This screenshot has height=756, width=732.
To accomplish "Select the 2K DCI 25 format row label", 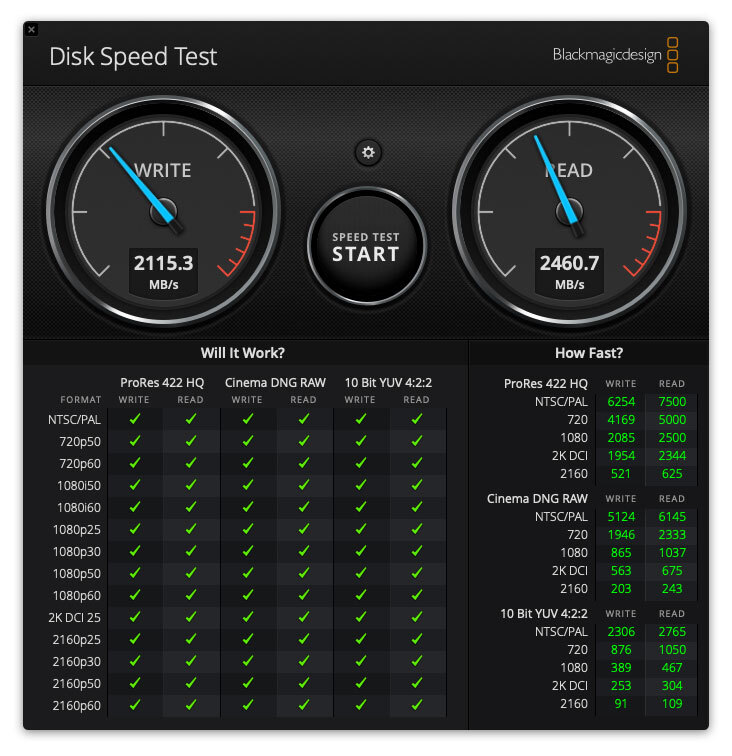I will [x=74, y=618].
